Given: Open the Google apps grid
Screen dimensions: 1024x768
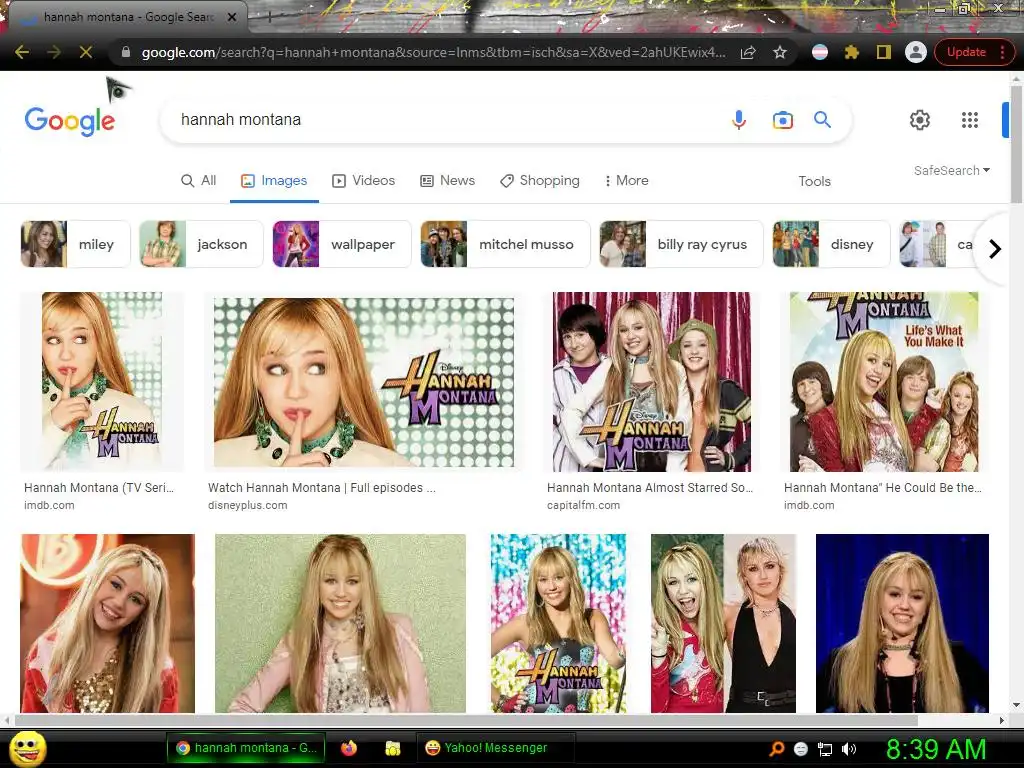Looking at the screenshot, I should [970, 120].
